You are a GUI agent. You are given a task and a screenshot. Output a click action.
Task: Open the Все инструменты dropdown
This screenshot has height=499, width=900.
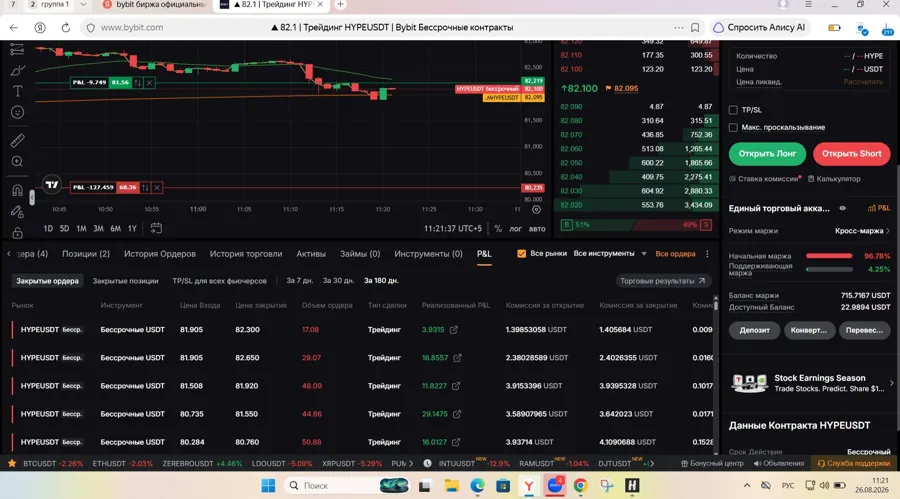click(x=610, y=254)
